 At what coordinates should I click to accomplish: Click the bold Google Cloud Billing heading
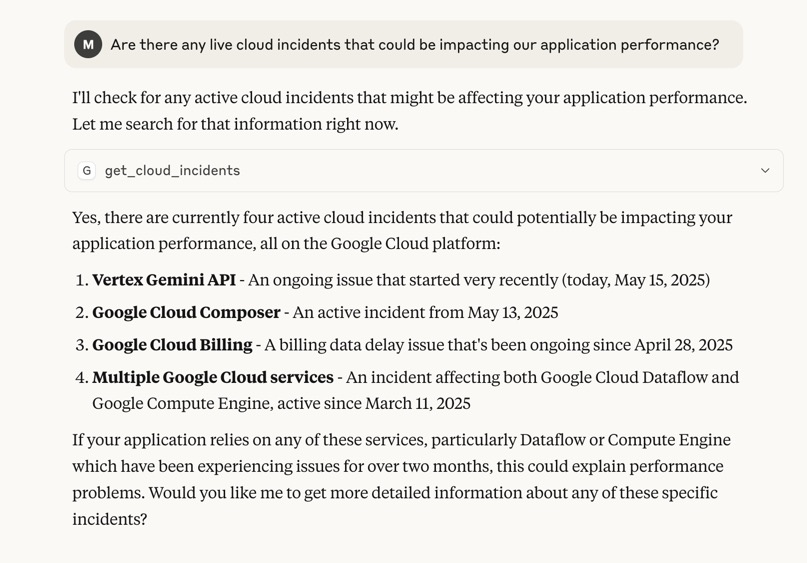click(172, 345)
